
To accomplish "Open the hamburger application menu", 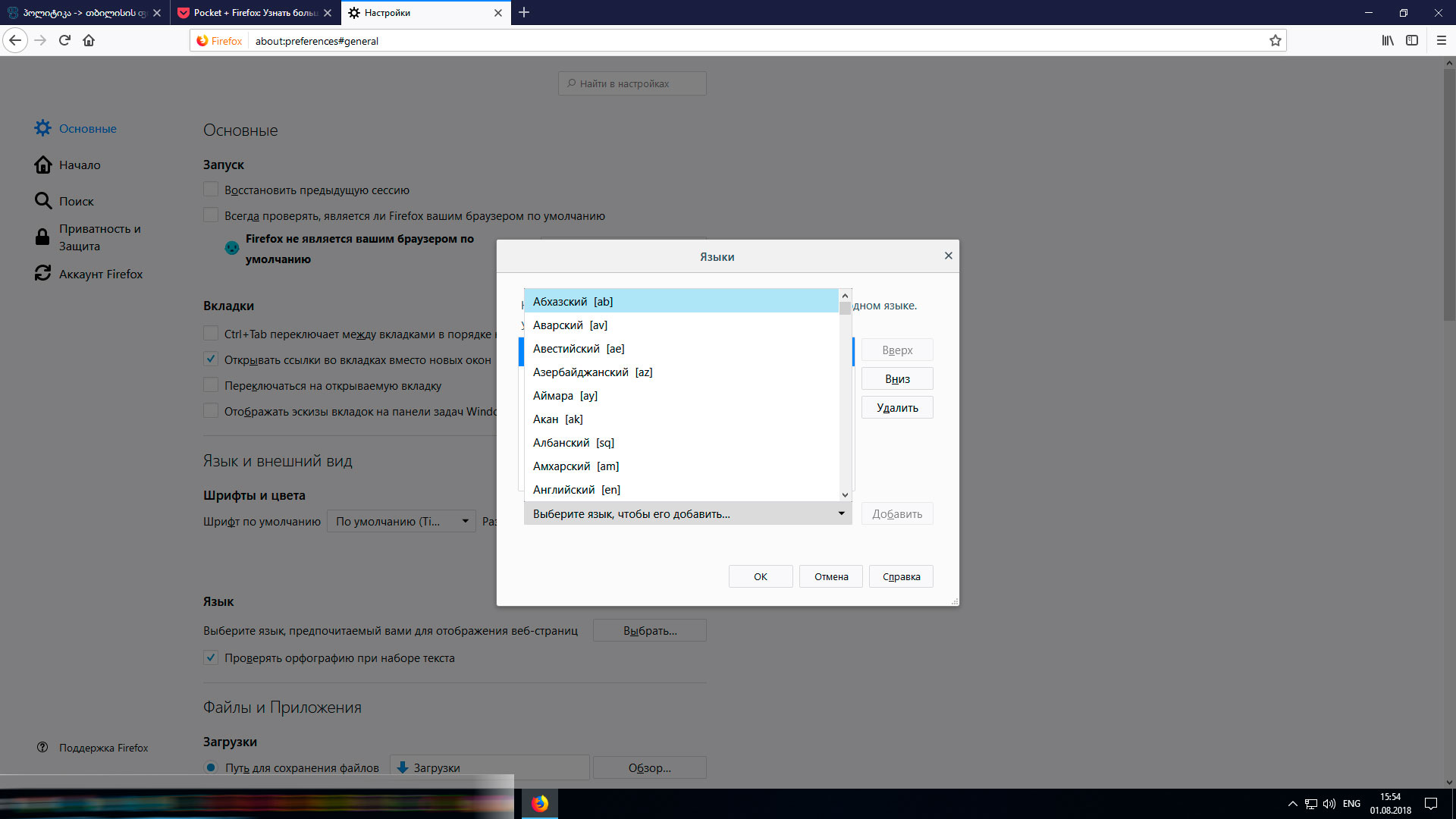I will coord(1441,41).
